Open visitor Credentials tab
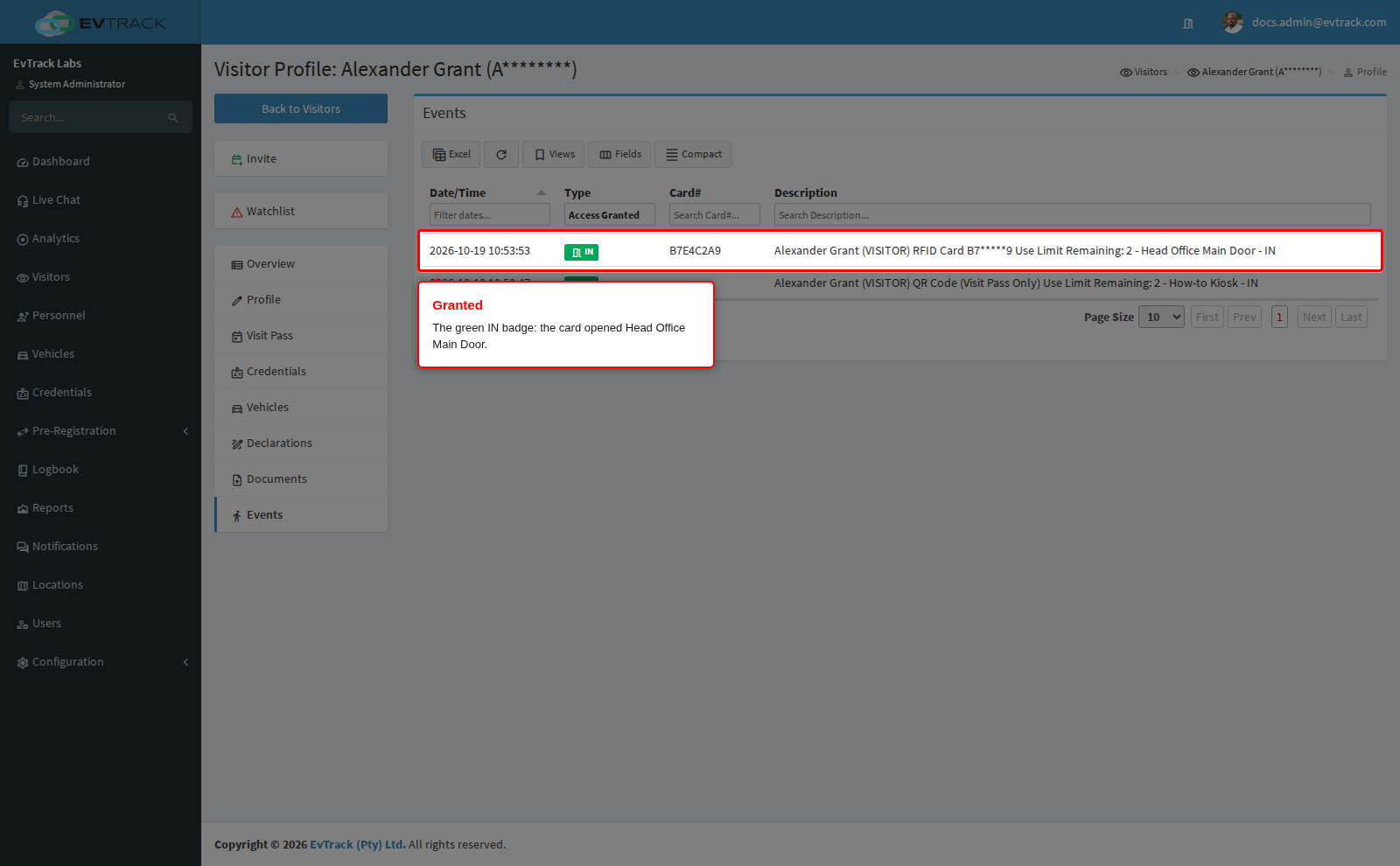This screenshot has height=866, width=1400. [x=301, y=372]
